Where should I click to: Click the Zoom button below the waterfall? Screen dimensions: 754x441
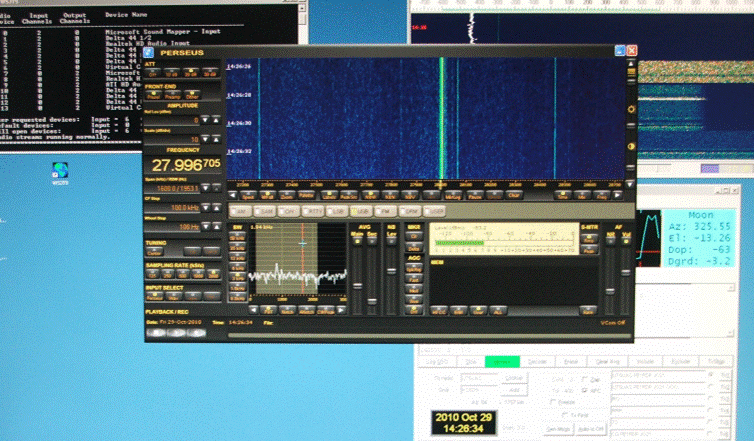coord(287,195)
